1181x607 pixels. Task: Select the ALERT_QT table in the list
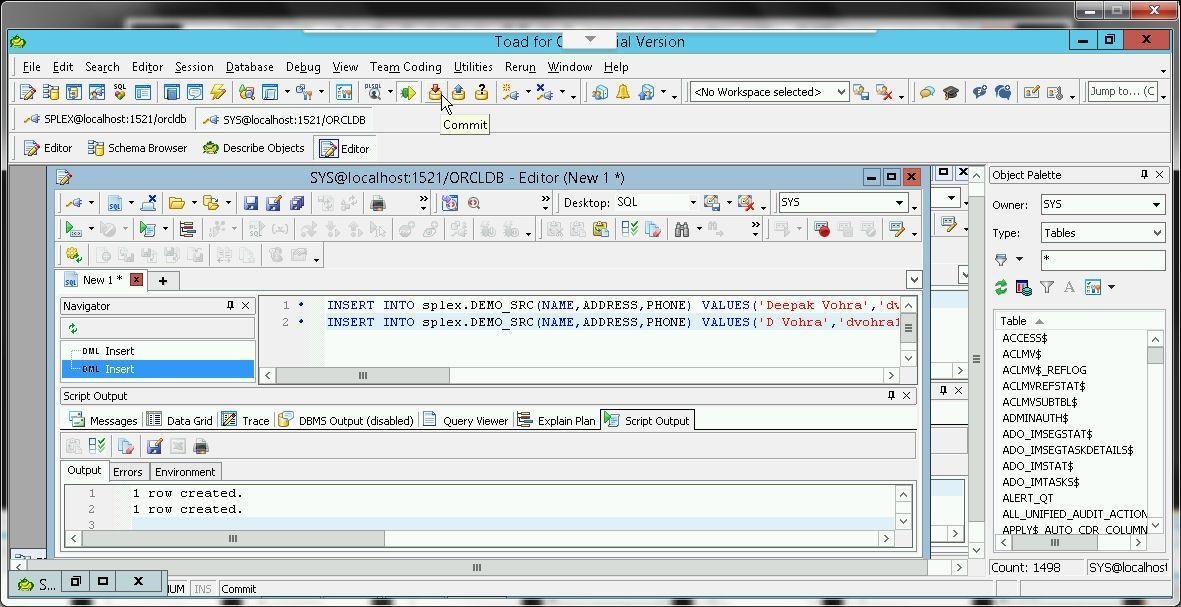tap(1027, 498)
